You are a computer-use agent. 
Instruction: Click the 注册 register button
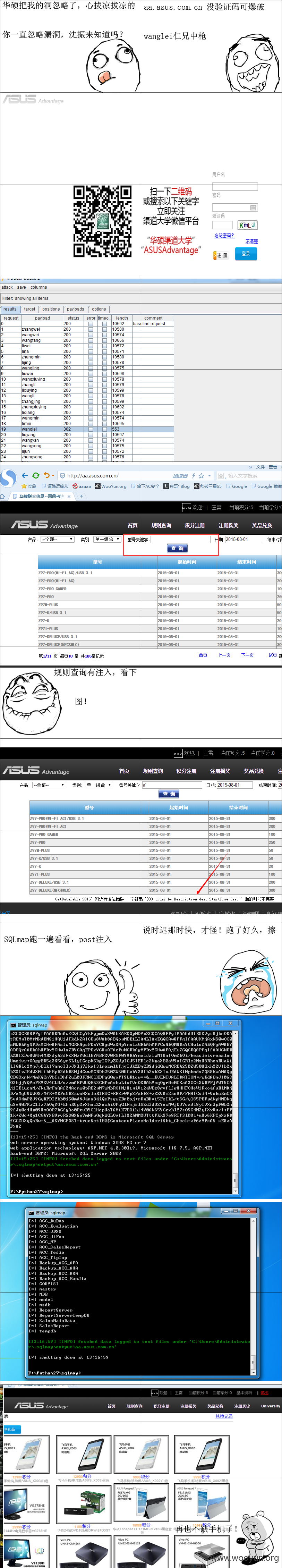(221, 255)
